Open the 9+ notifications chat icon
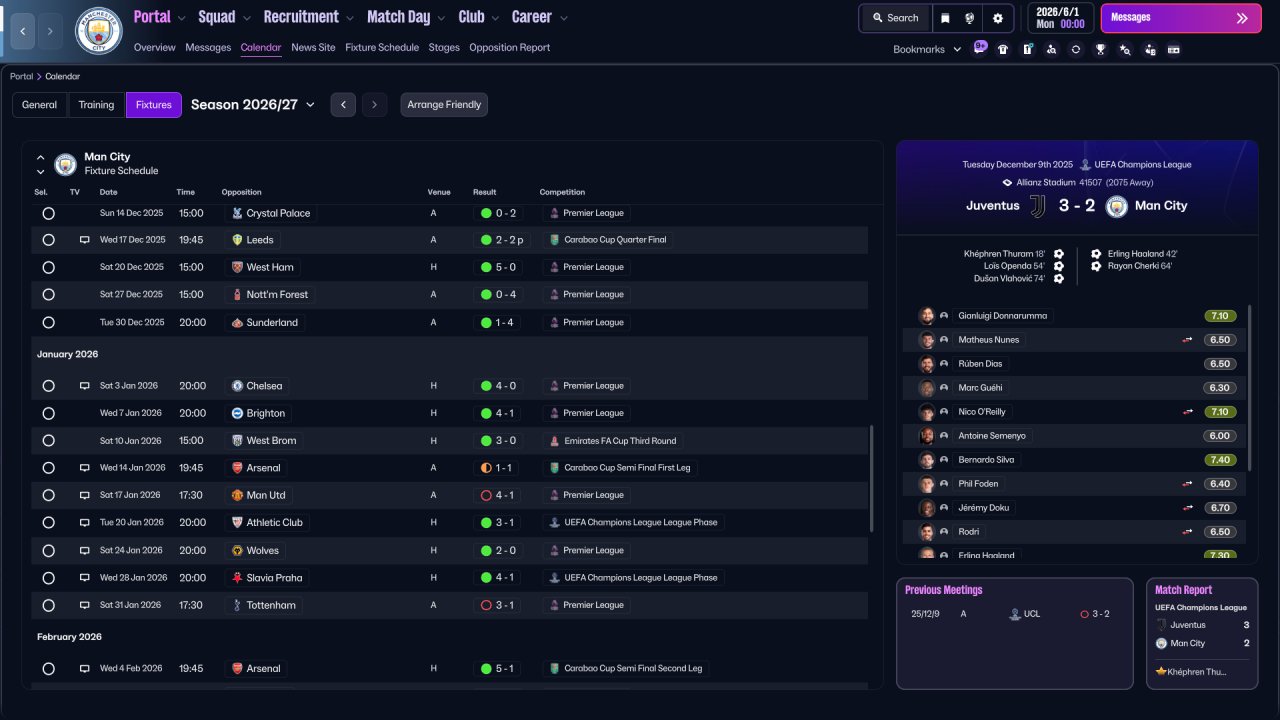This screenshot has height=720, width=1280. [979, 48]
